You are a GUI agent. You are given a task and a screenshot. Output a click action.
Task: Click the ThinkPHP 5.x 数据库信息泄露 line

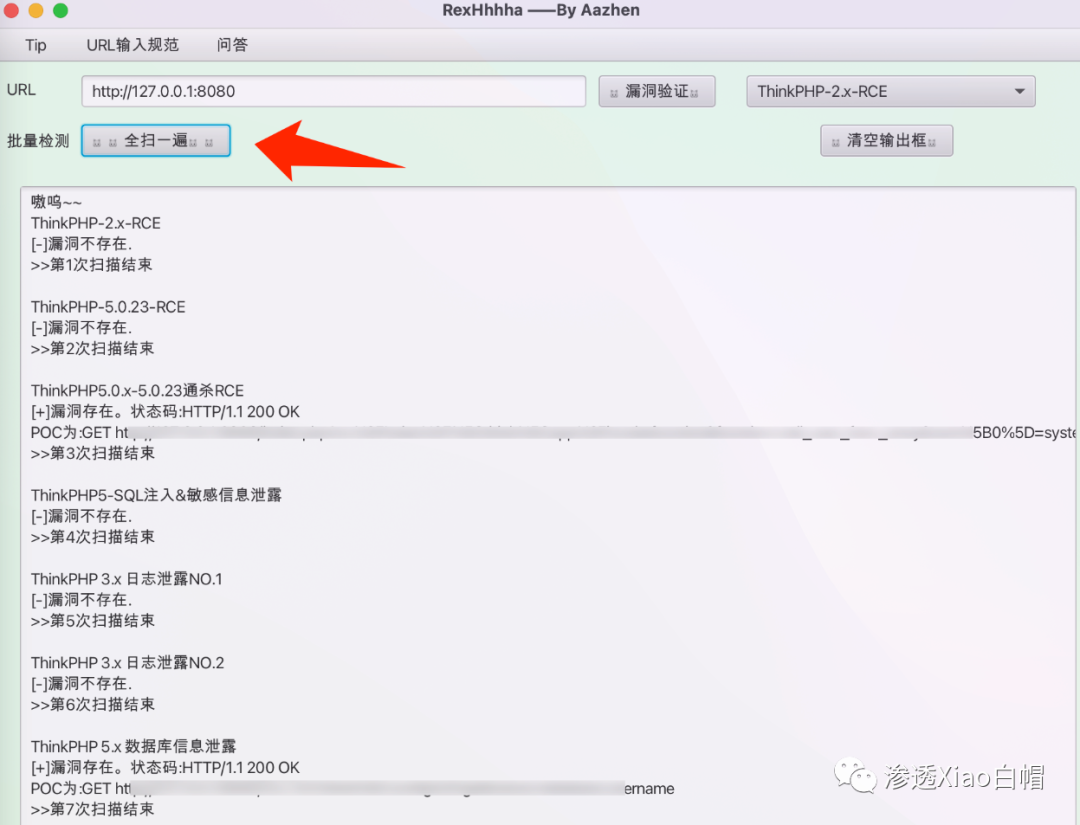pos(134,746)
